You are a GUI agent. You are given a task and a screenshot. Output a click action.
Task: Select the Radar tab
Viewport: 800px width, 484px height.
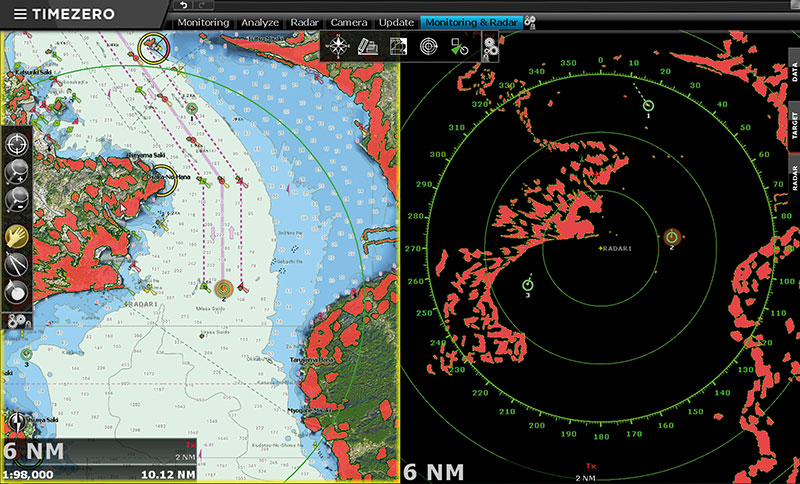coord(305,22)
